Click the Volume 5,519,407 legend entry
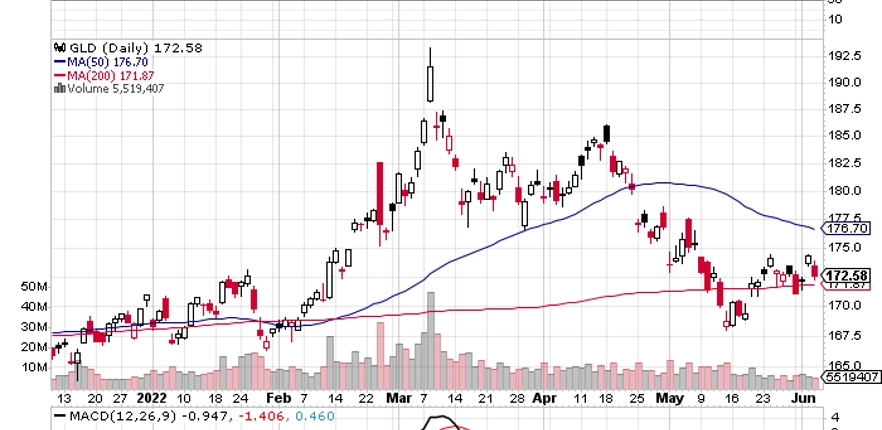The width and height of the screenshot is (882, 430). click(116, 88)
